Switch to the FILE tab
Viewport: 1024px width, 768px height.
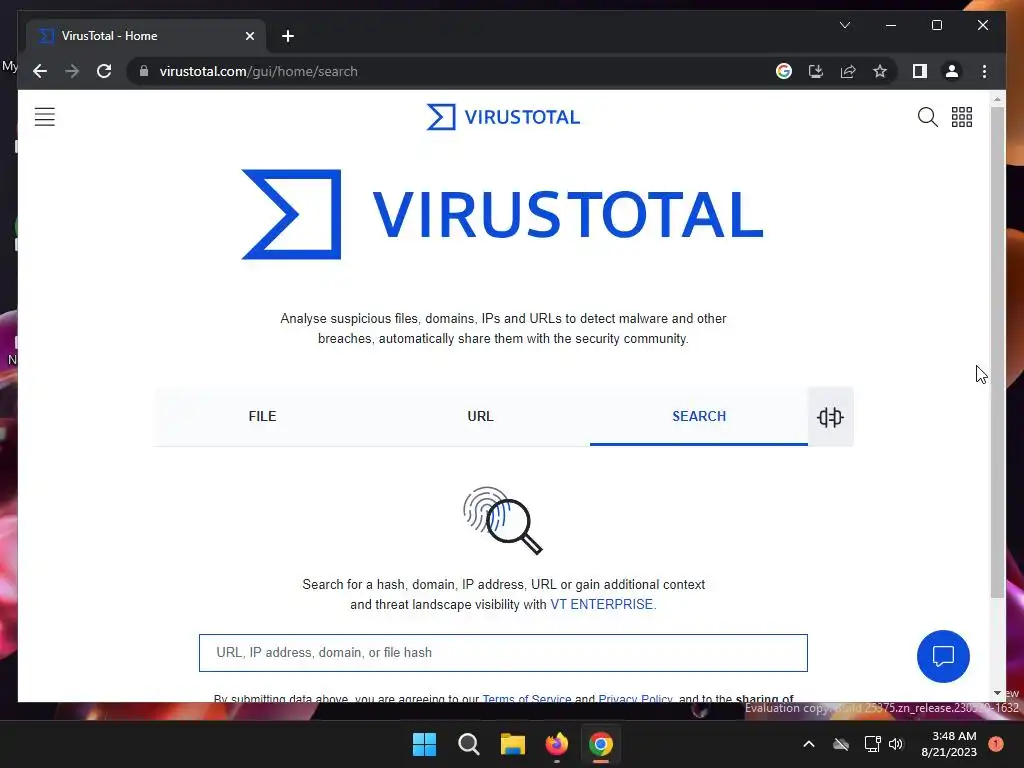click(x=263, y=417)
